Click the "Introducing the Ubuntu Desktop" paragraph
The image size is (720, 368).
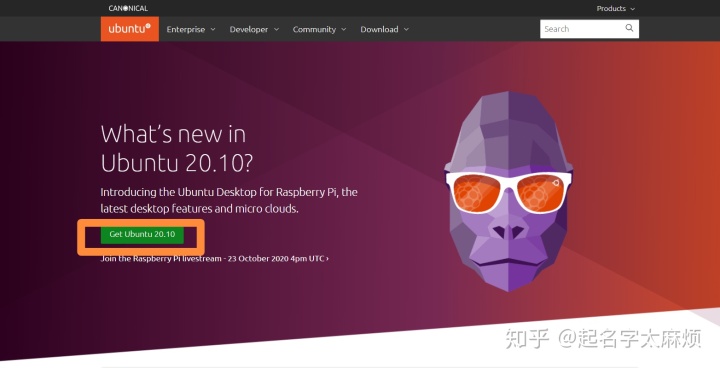(229, 200)
